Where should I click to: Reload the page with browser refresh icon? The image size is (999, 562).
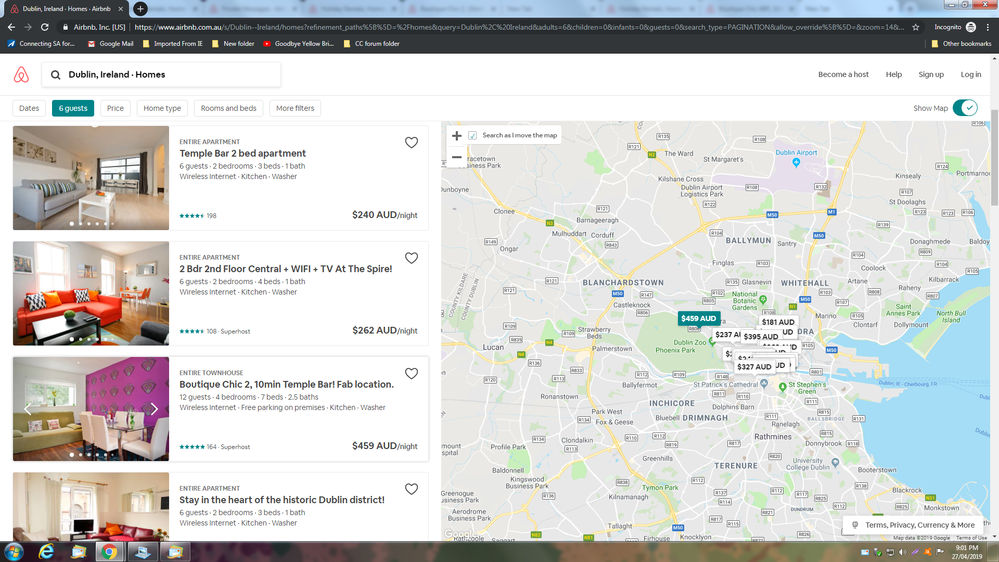tap(45, 27)
